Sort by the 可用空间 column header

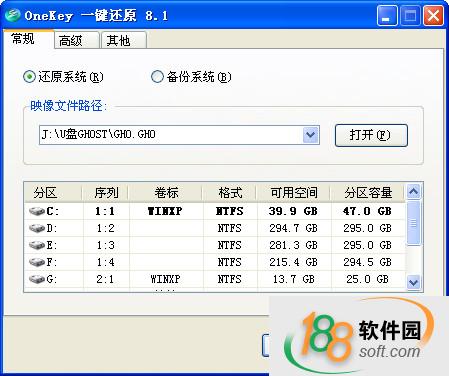(x=294, y=193)
